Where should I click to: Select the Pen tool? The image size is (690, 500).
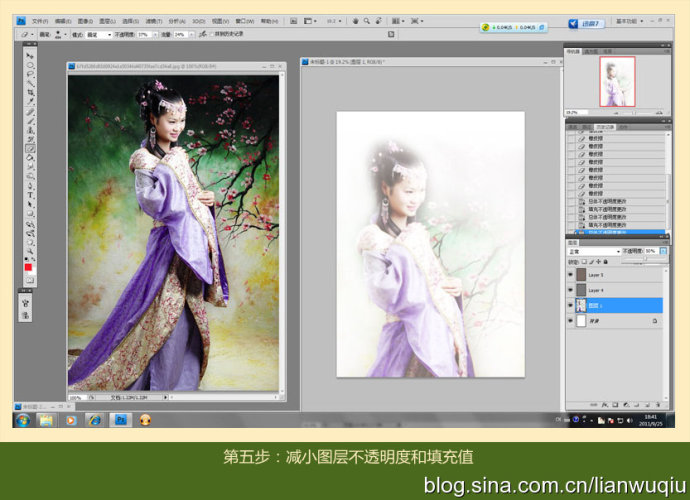(30, 186)
